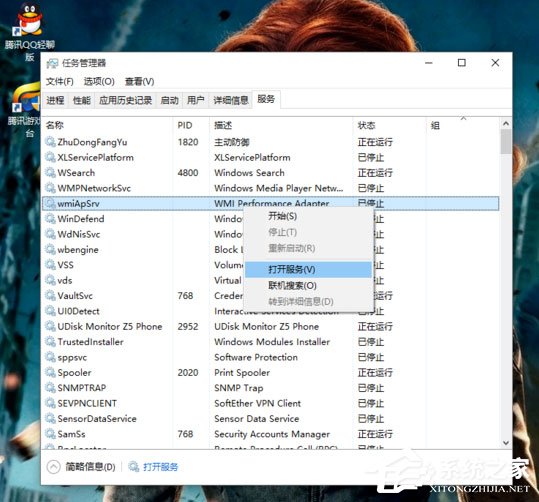This screenshot has height=502, width=539.
Task: Switch to the 用户 tab
Action: tap(196, 100)
